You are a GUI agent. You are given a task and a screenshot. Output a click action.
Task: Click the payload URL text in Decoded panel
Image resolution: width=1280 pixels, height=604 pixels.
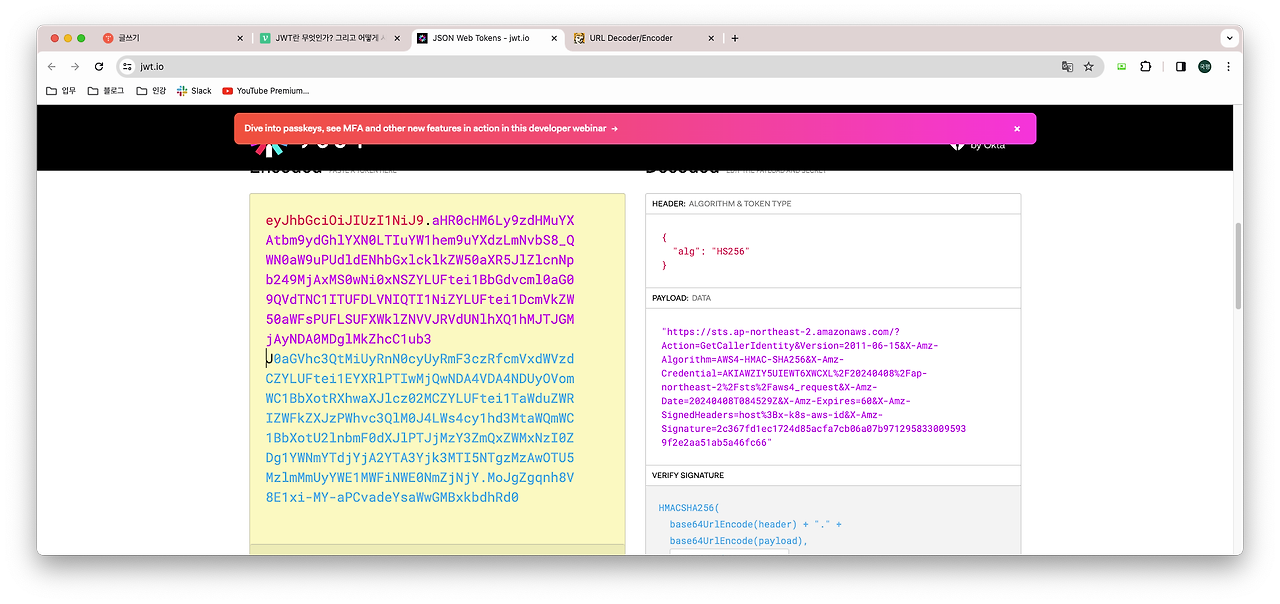pyautogui.click(x=813, y=387)
